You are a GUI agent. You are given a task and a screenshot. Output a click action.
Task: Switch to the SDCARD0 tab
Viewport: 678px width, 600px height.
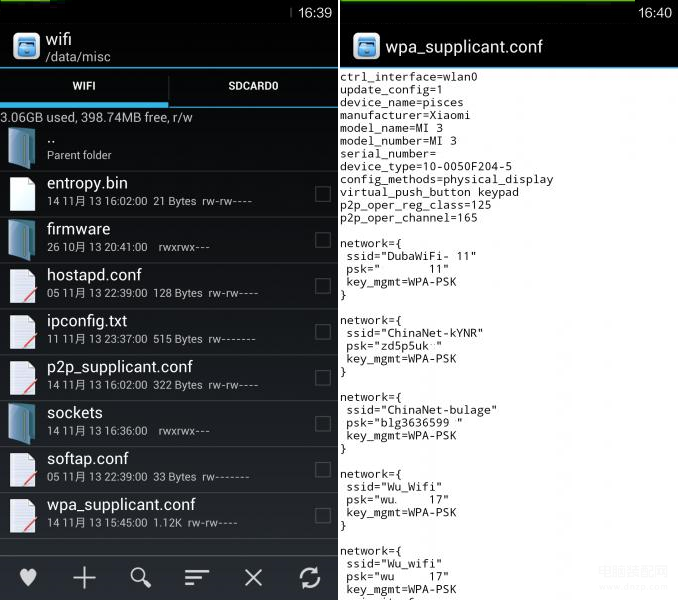(253, 86)
